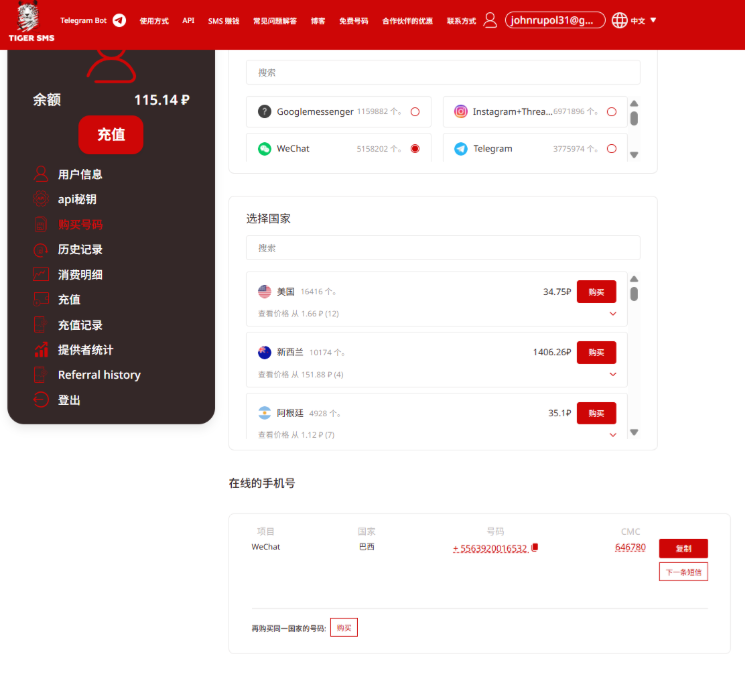
Task: Open the Telegram Bot paper-plane icon
Action: click(119, 20)
